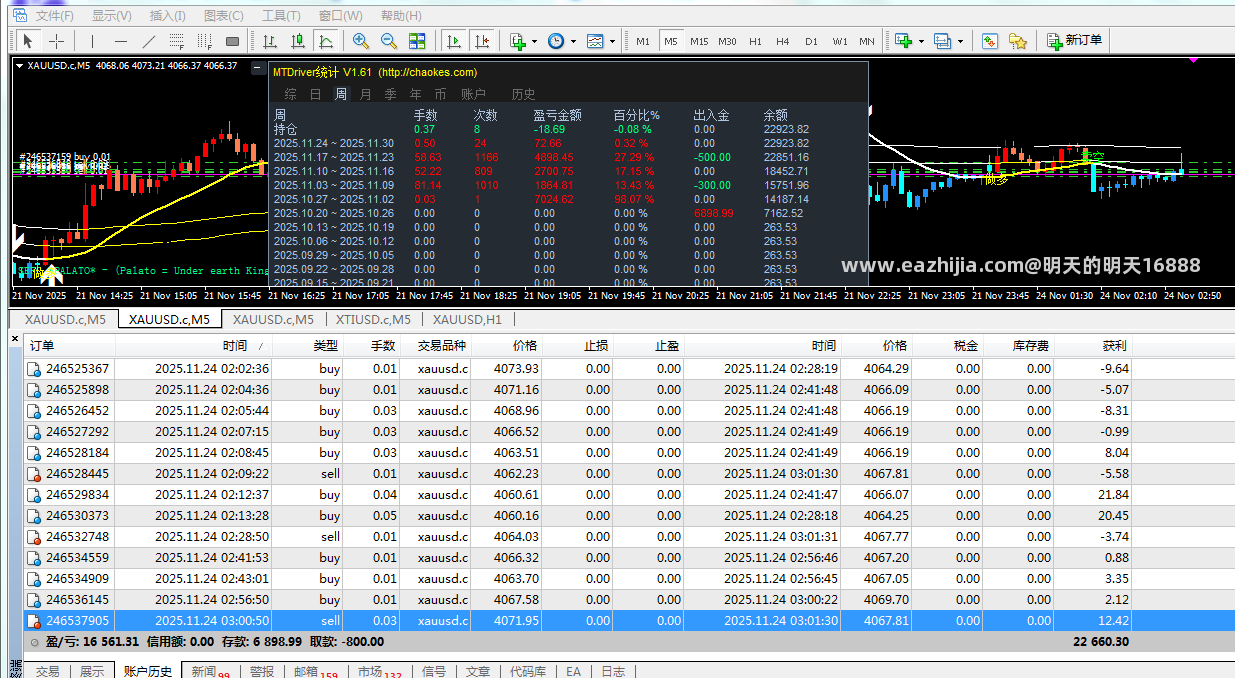Open the 图表(C) menu
This screenshot has height=678, width=1235.
(x=223, y=16)
